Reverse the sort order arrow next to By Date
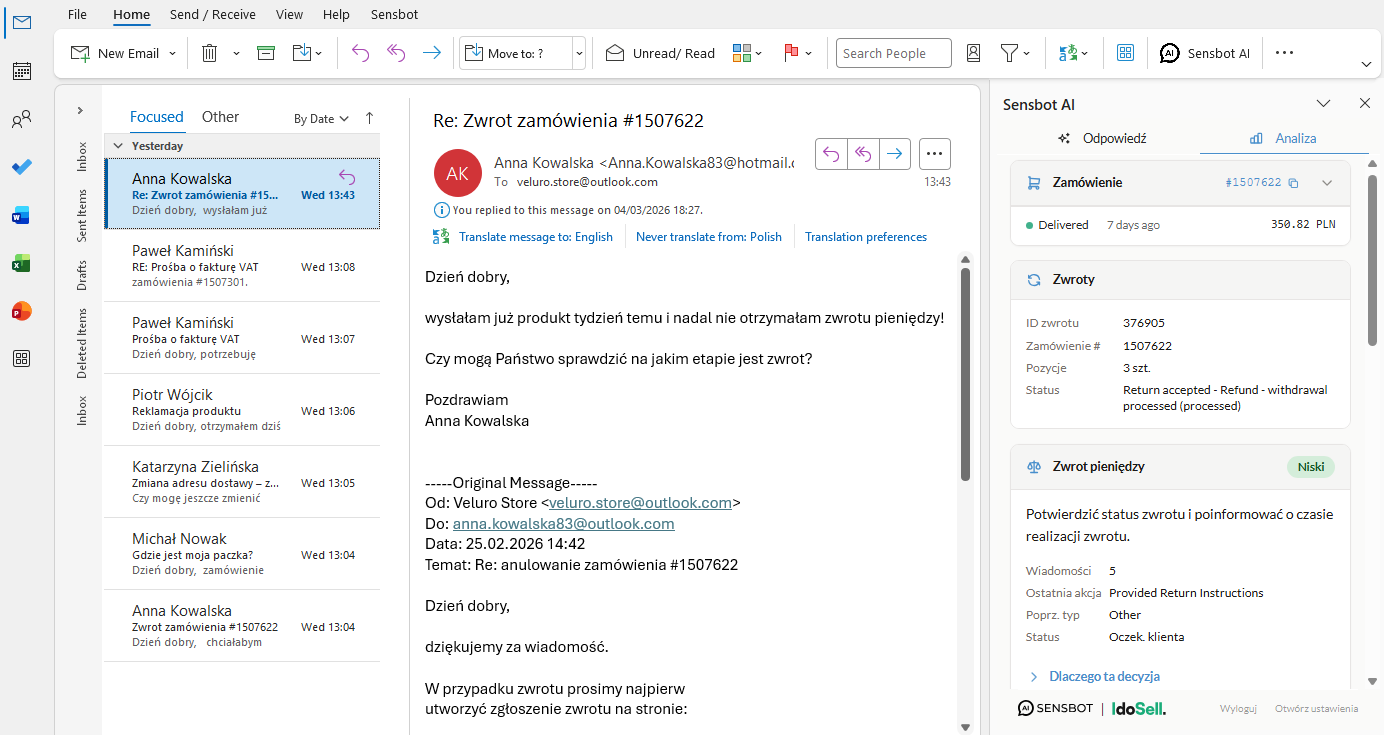Screen dimensions: 1384x735 [x=369, y=118]
